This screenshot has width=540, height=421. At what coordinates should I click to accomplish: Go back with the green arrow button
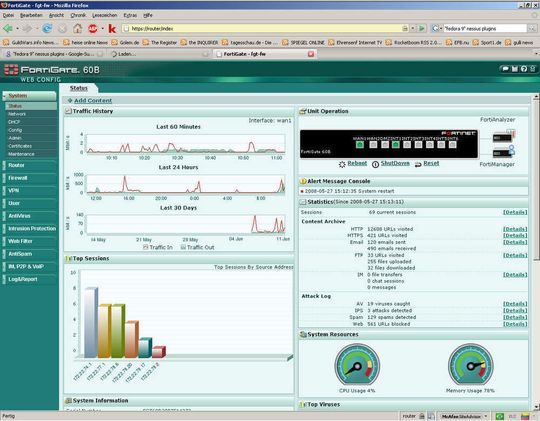[x=8, y=29]
